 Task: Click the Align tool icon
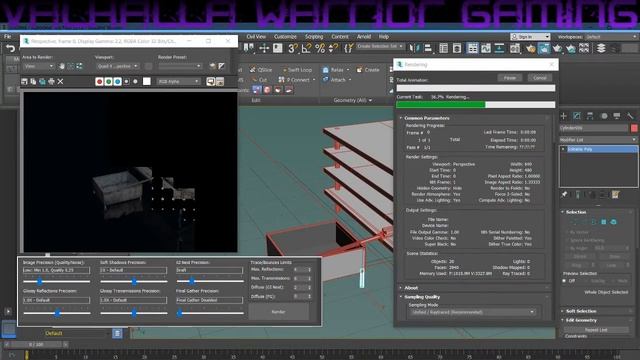pyautogui.click(x=428, y=49)
